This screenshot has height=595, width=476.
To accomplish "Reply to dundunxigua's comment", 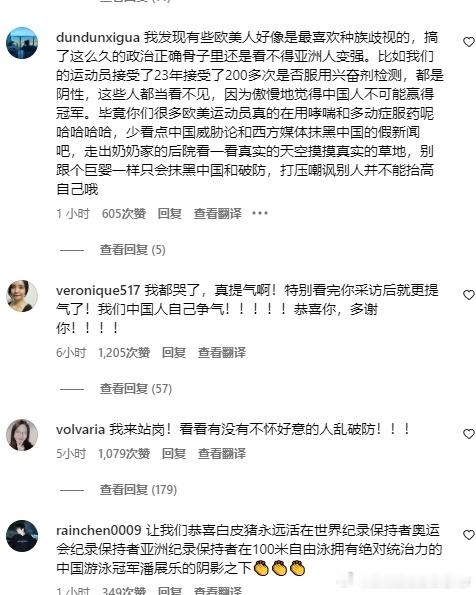I will pos(170,214).
